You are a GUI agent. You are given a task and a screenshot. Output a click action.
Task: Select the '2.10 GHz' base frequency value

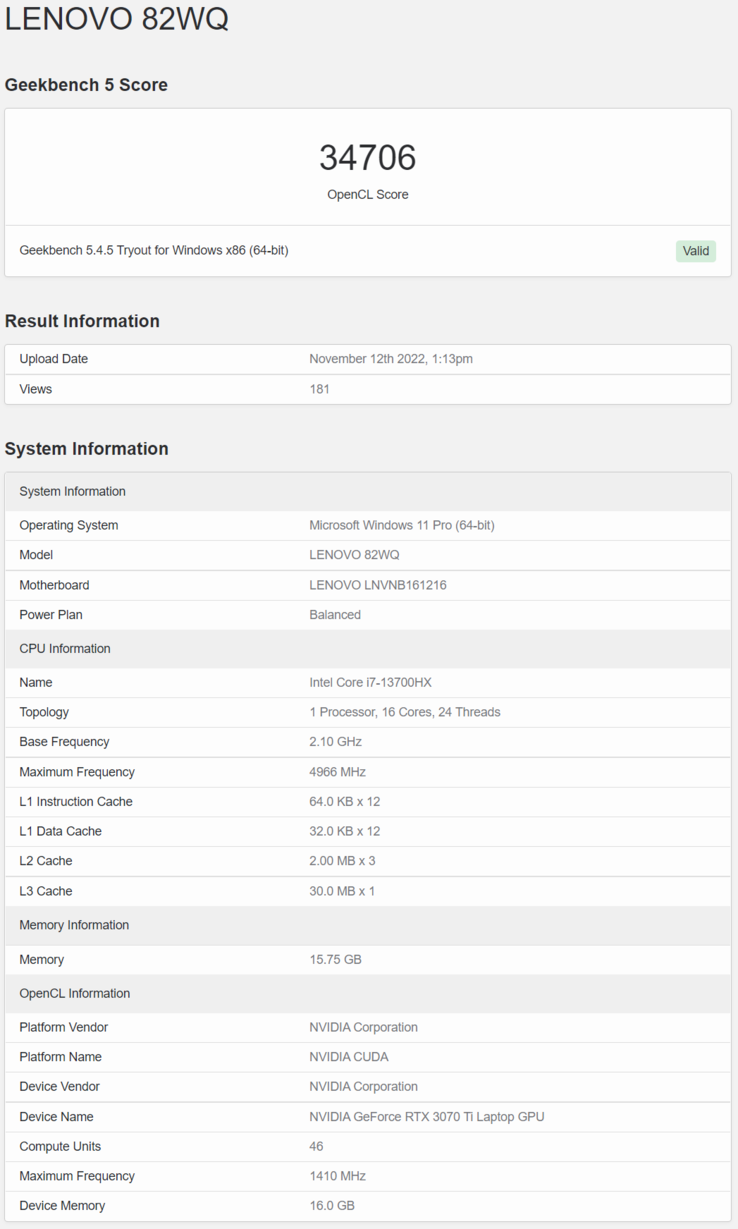tap(336, 742)
